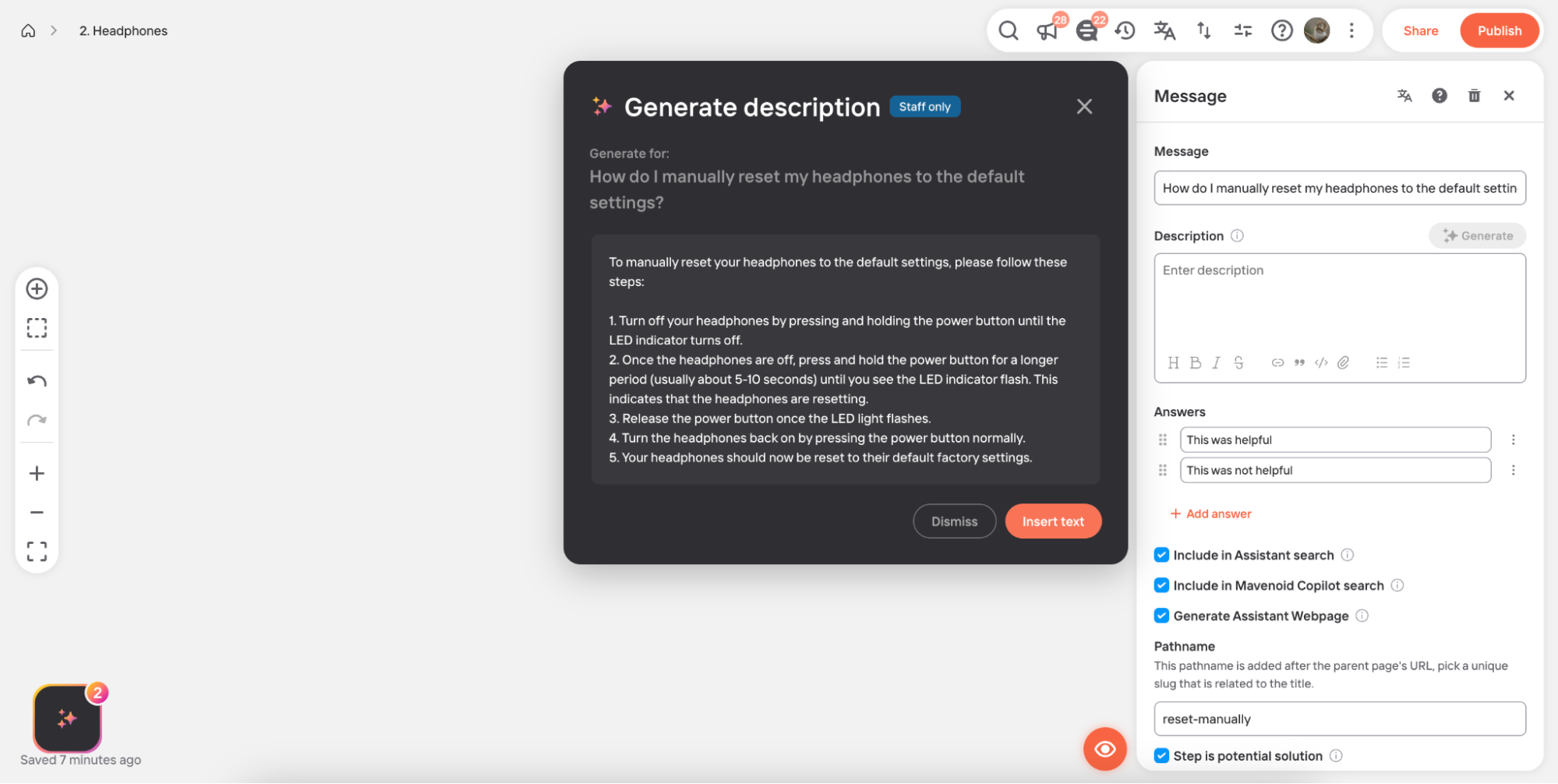
Task: Click the undo arrow in left toolbar
Action: tap(37, 381)
